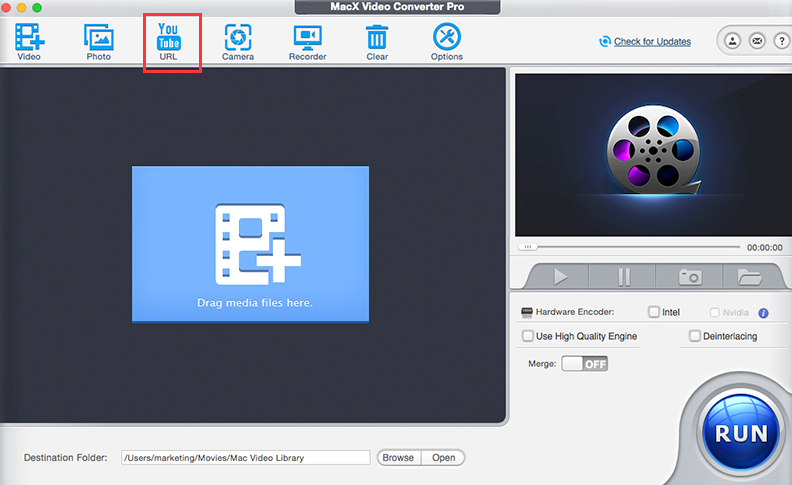Image resolution: width=792 pixels, height=485 pixels.
Task: Toggle the Merge switch on
Action: (x=584, y=364)
